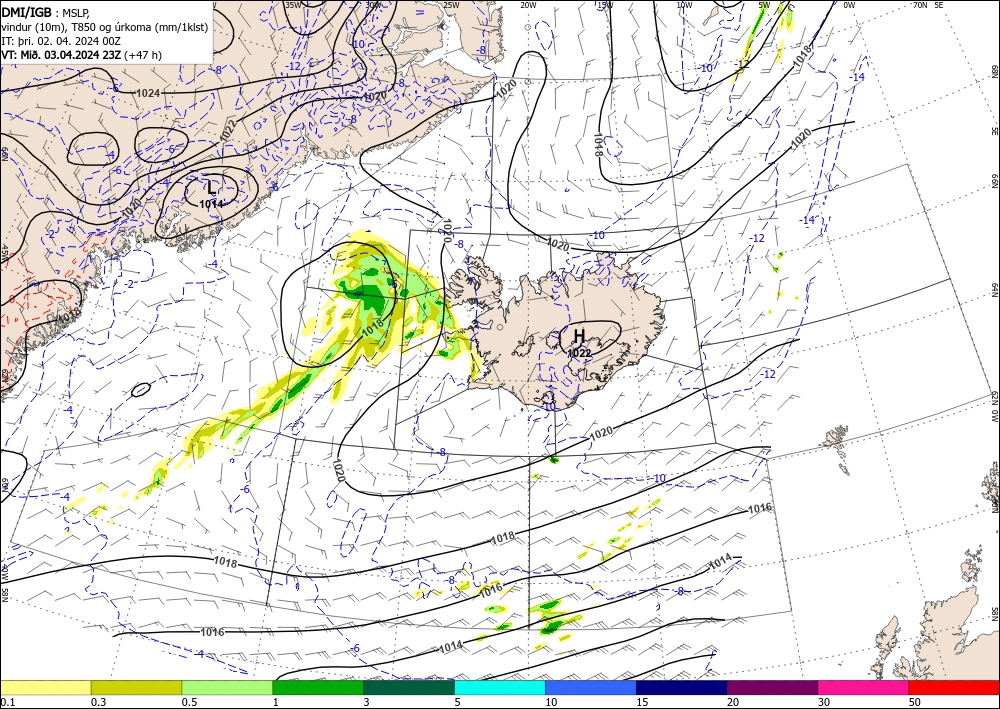Click the light green 0.5–1 mm legend swatch
Viewport: 1000px width, 709px height.
[x=227, y=687]
